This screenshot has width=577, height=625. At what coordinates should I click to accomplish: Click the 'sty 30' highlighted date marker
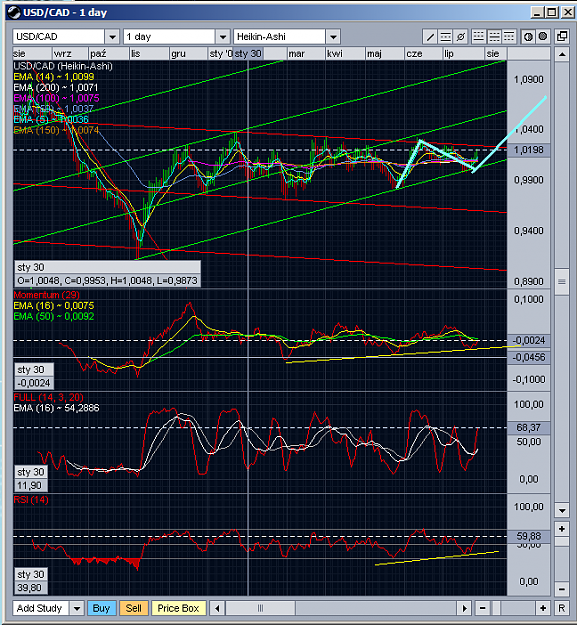248,54
